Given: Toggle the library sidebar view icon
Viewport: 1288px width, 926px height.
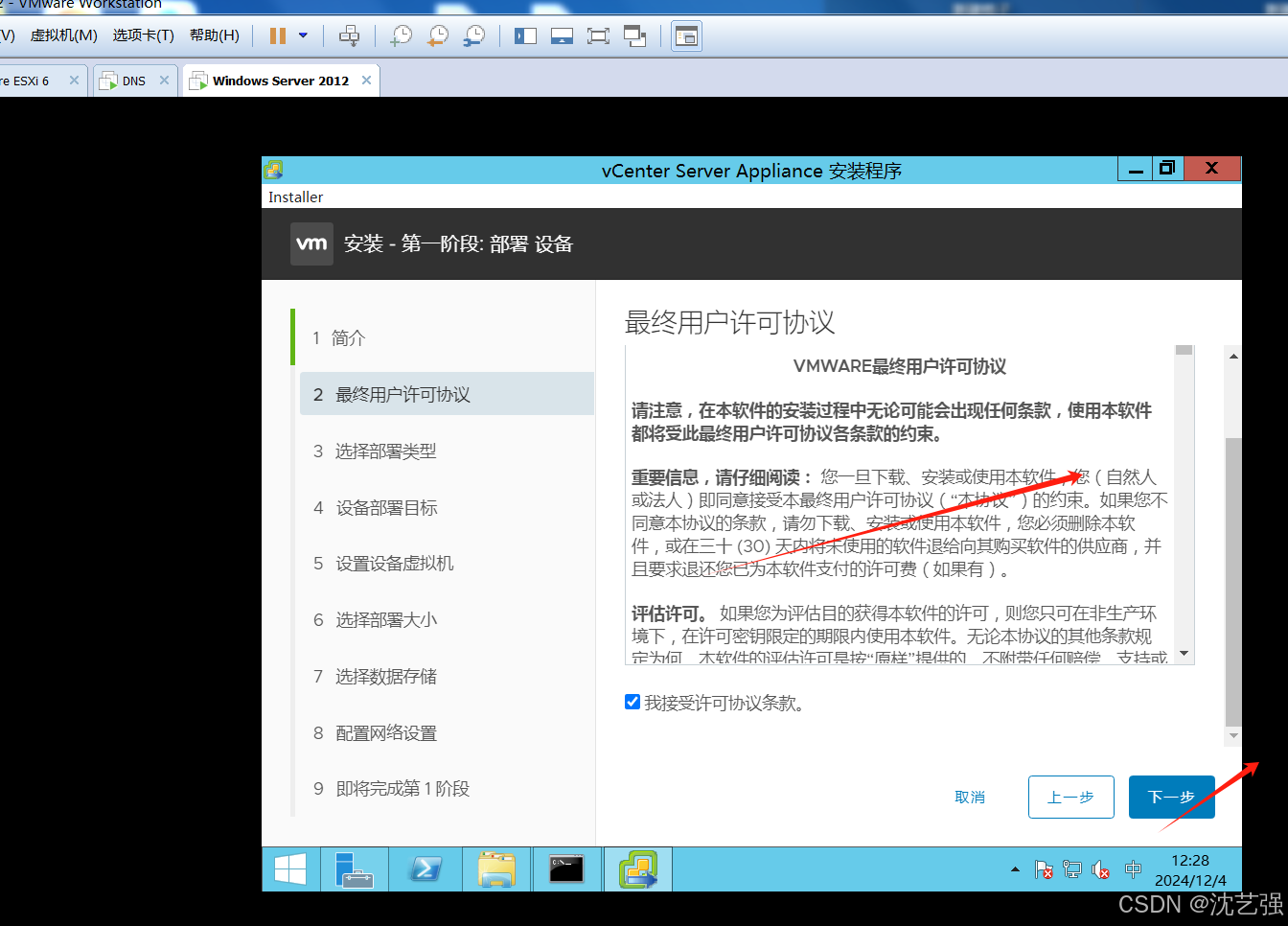Looking at the screenshot, I should coord(525,36).
